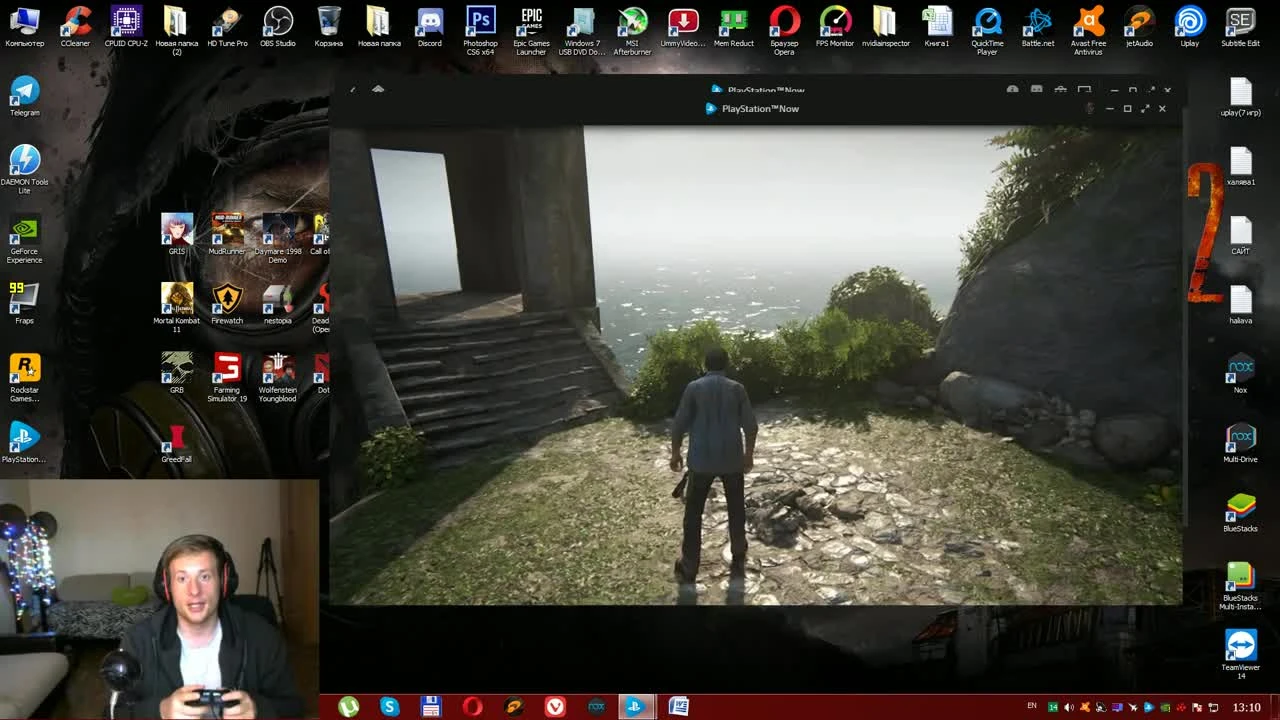This screenshot has width=1280, height=720.
Task: Open the jetAudio desktop icon
Action: click(1139, 27)
